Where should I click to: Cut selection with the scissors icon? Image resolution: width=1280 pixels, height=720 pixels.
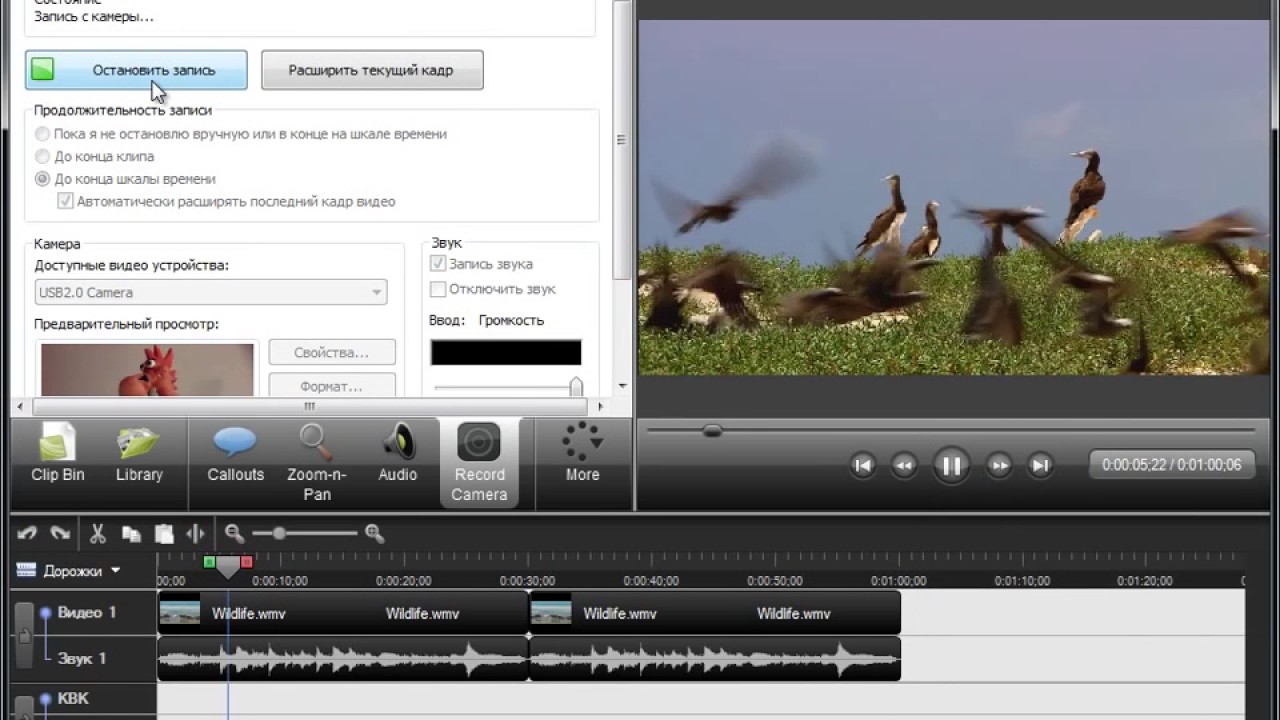97,534
